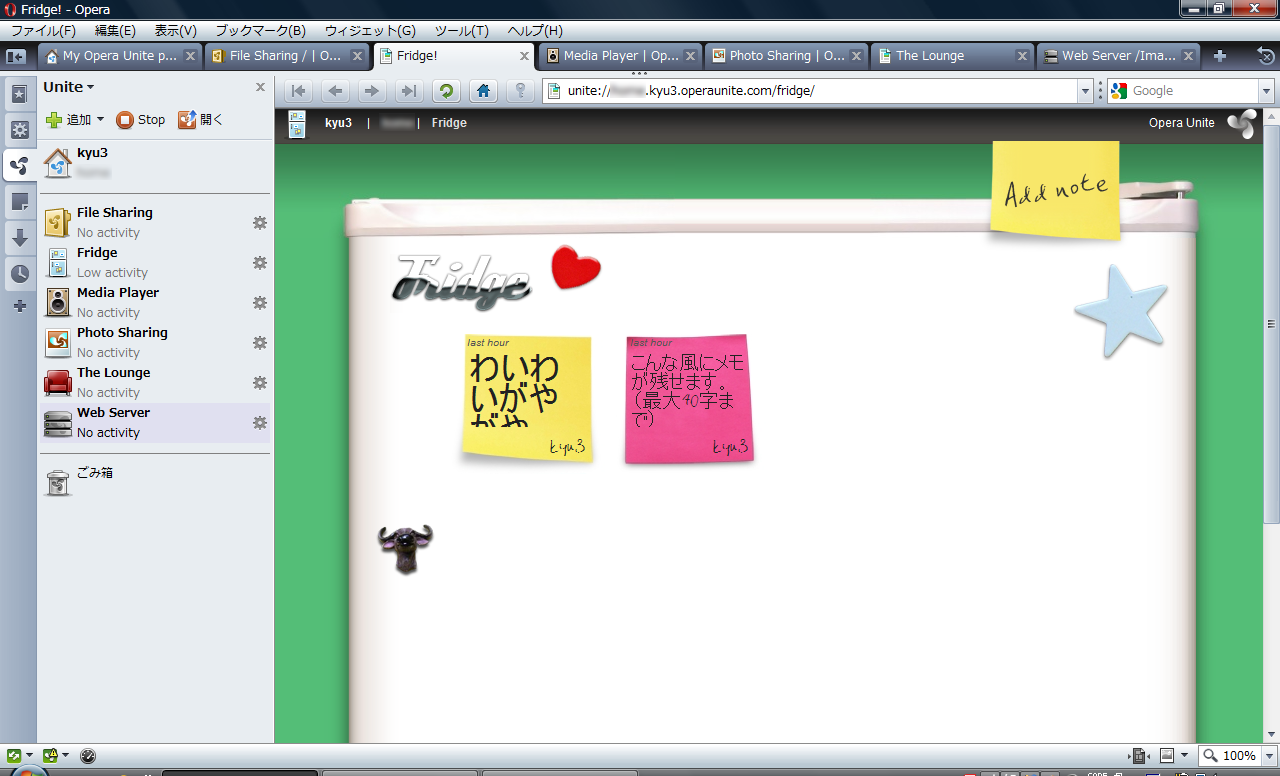Viewport: 1280px width, 776px height.
Task: Switch to My Opera Unite tab
Action: click(x=120, y=56)
